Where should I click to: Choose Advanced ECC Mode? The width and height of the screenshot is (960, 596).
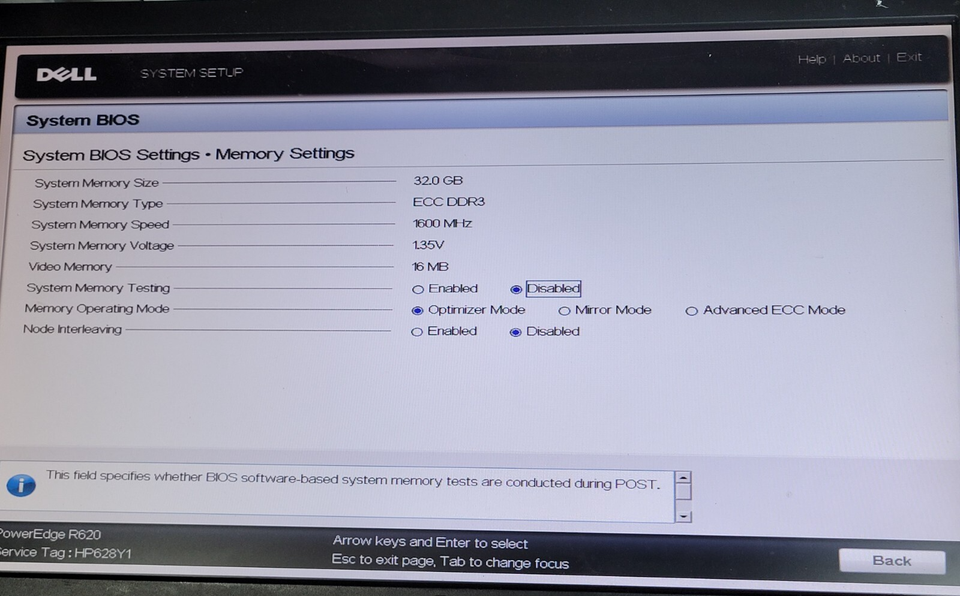692,311
